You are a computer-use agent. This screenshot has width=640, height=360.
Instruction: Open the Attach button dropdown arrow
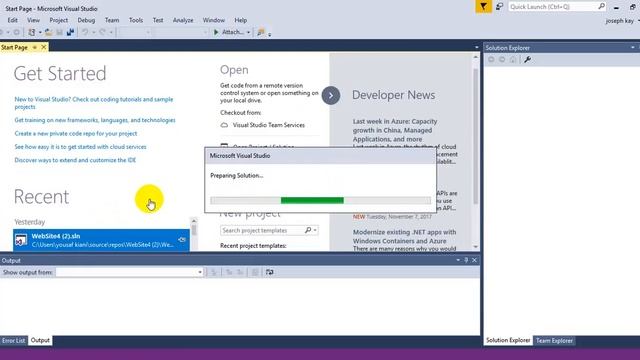pos(248,32)
